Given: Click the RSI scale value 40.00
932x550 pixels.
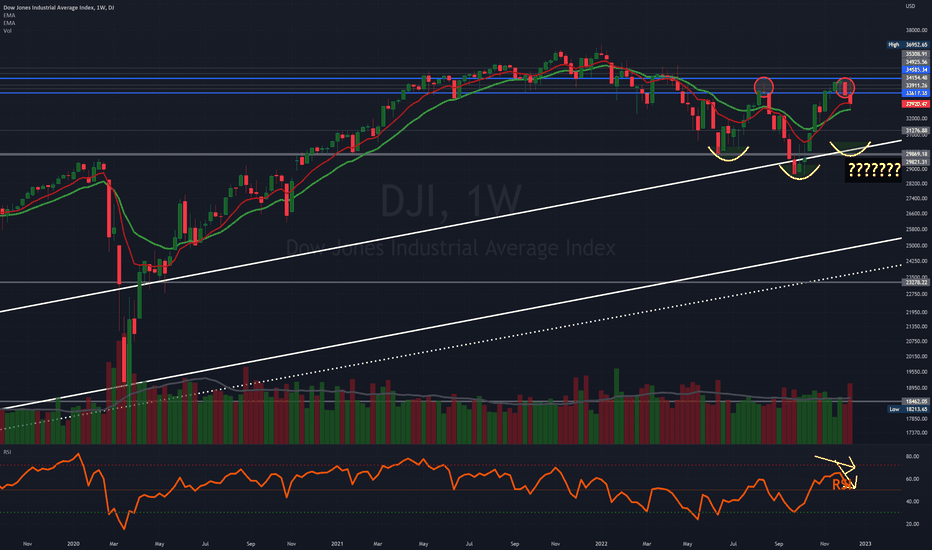Looking at the screenshot, I should (912, 502).
